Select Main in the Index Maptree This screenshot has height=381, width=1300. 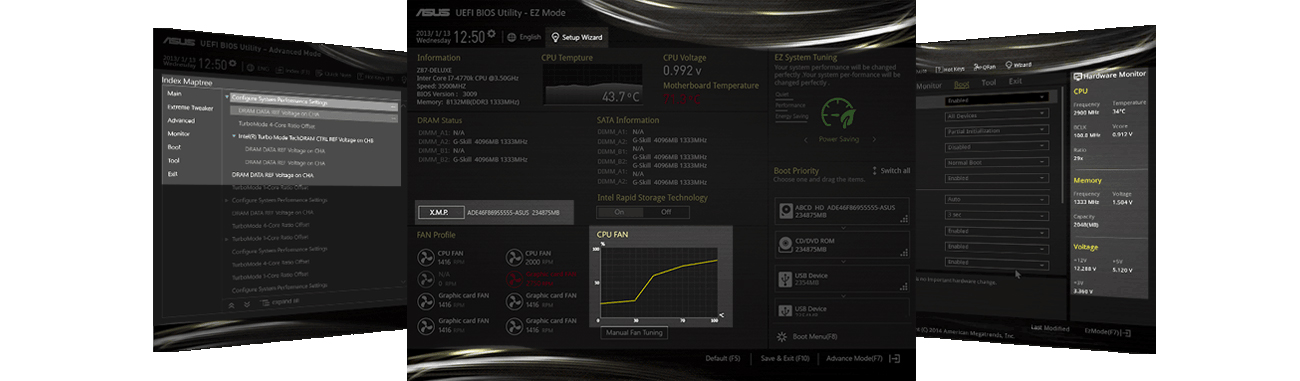174,93
